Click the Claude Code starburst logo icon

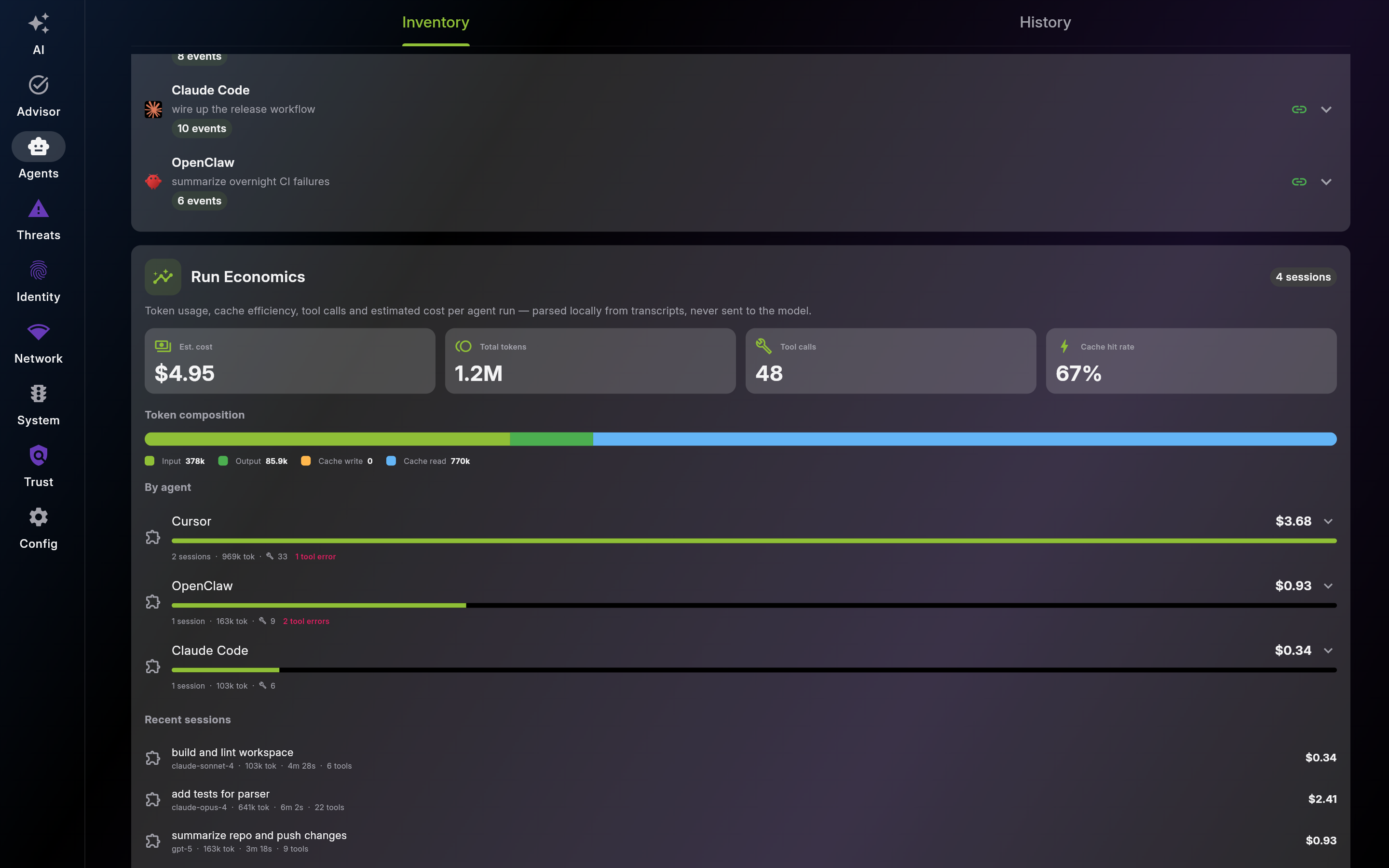(153, 109)
